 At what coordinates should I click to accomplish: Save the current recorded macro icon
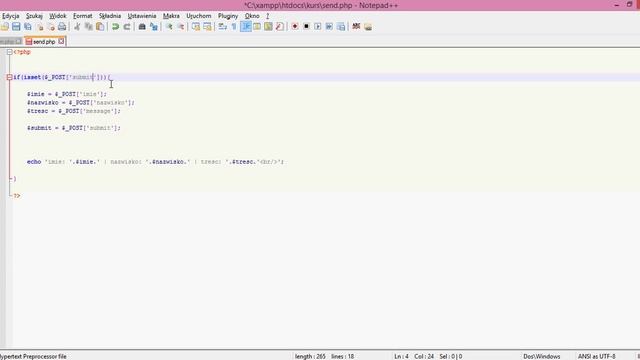point(341,27)
